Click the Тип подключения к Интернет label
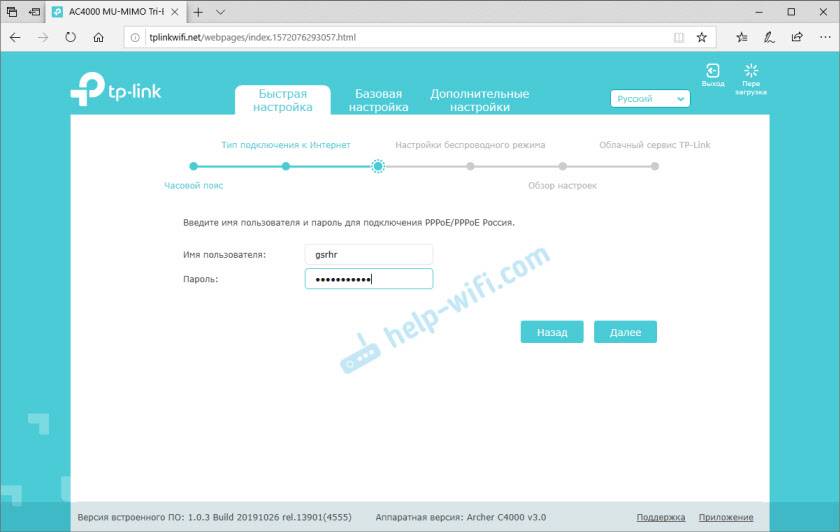840x532 pixels. click(x=286, y=145)
